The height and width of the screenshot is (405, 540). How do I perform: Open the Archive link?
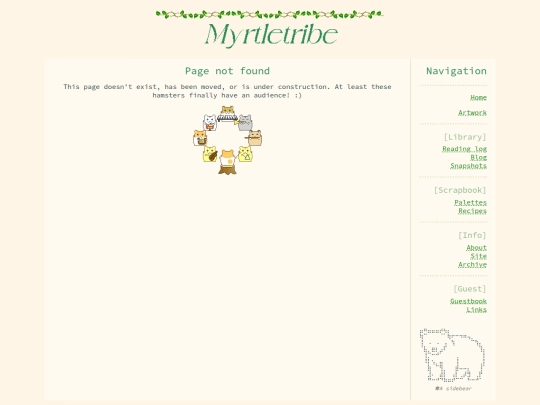tap(472, 264)
